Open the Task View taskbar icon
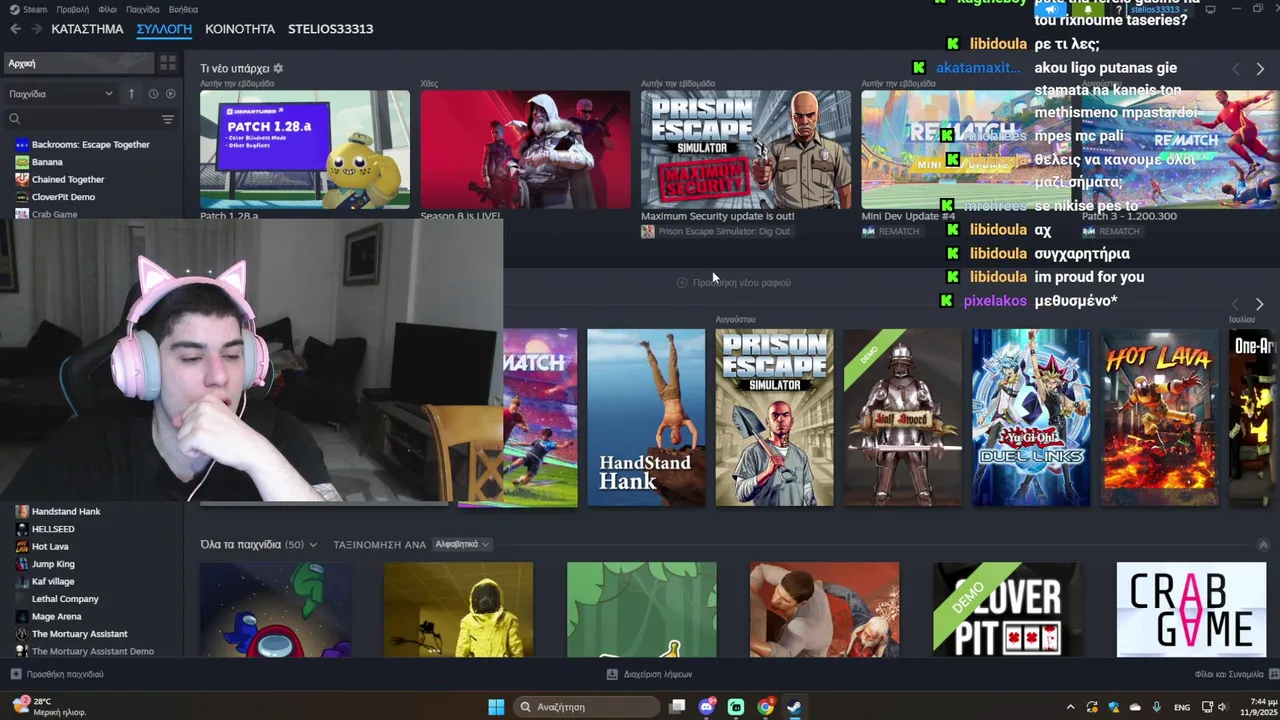 (677, 707)
